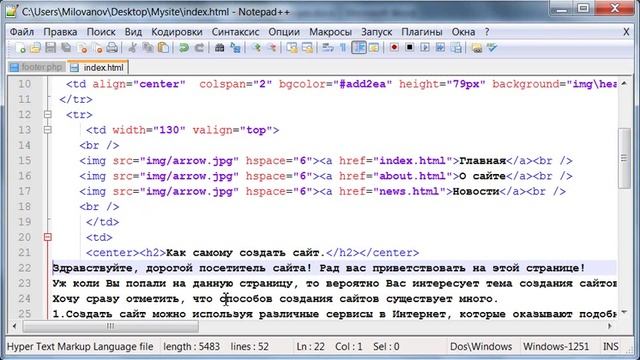Paste from clipboard toolbar icon
640x360 pixels.
[163, 48]
